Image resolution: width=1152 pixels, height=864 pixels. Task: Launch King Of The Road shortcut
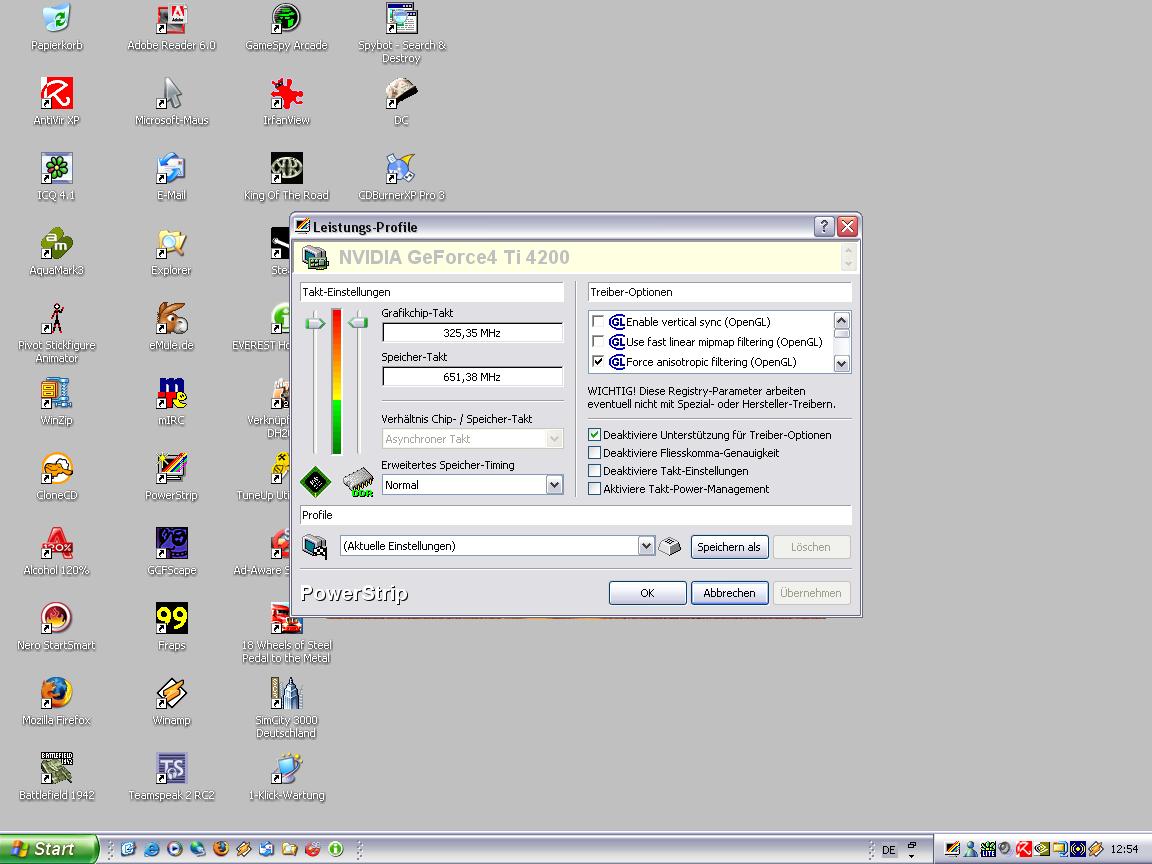[286, 168]
